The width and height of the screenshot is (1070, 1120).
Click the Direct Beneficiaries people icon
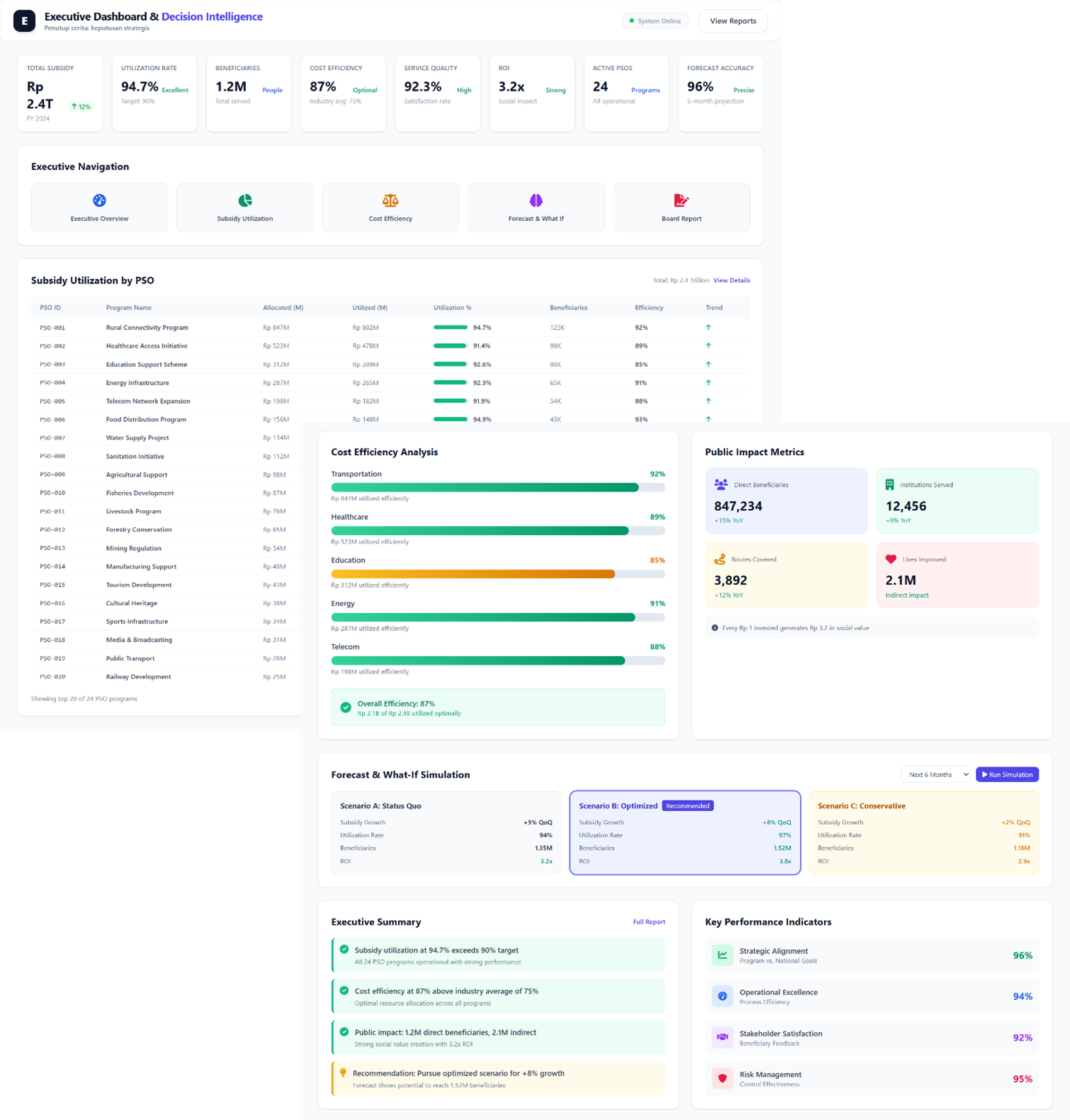(720, 484)
